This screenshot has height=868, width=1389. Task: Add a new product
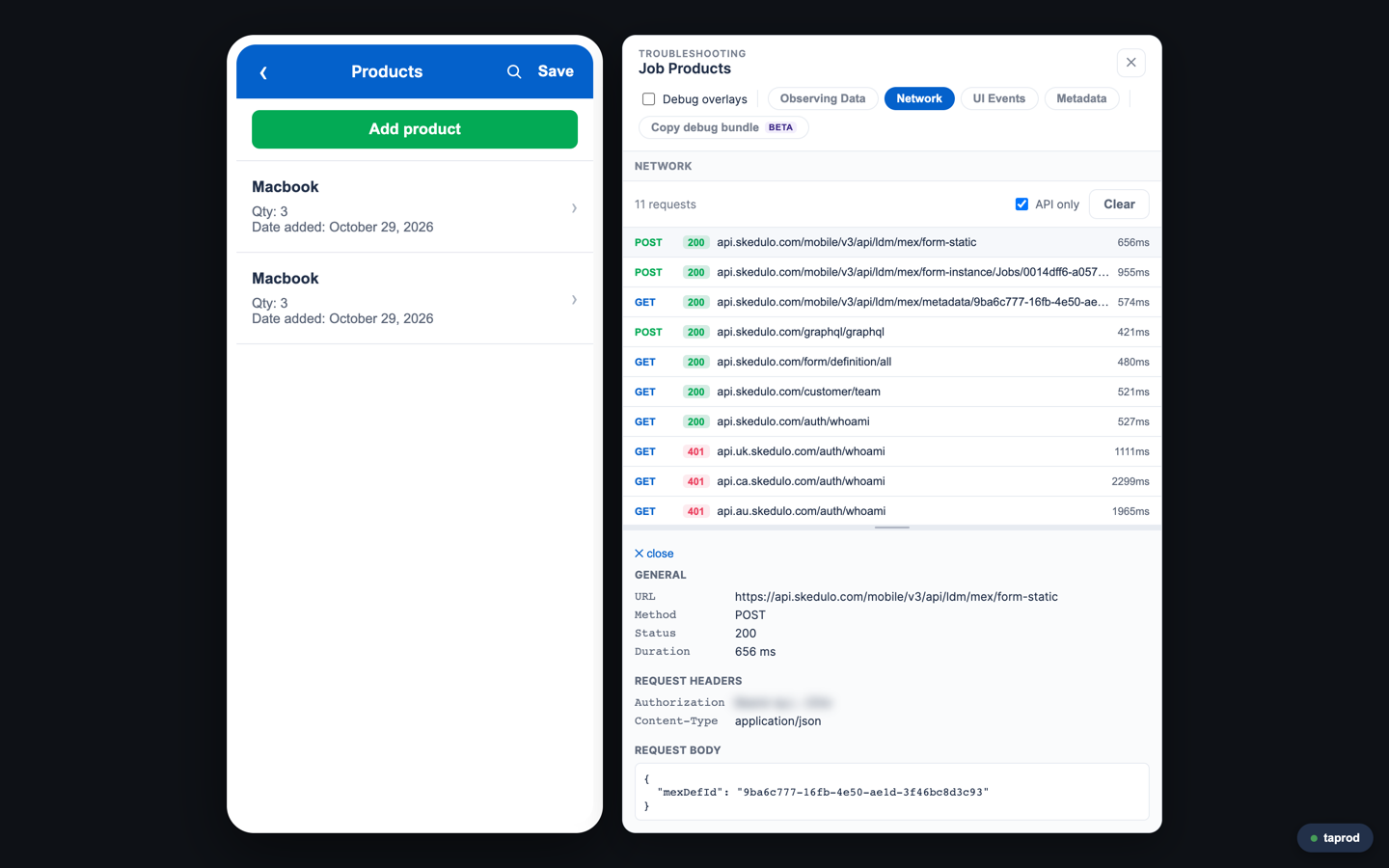pos(415,129)
